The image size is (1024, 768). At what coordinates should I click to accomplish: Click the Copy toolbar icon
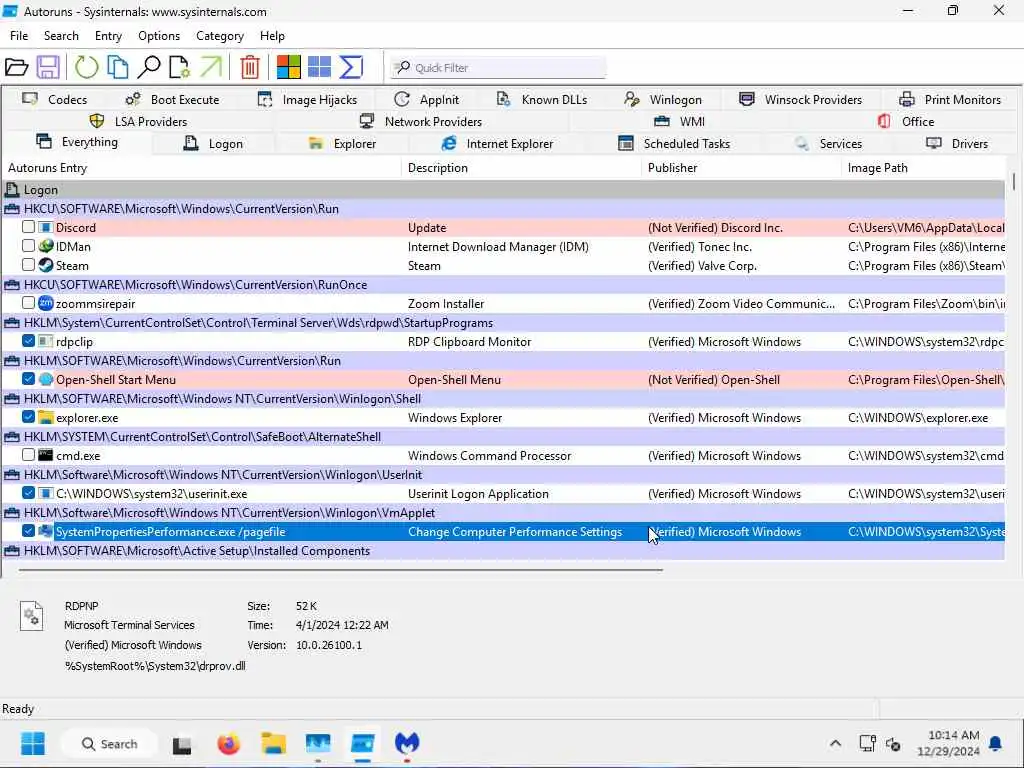pos(118,67)
